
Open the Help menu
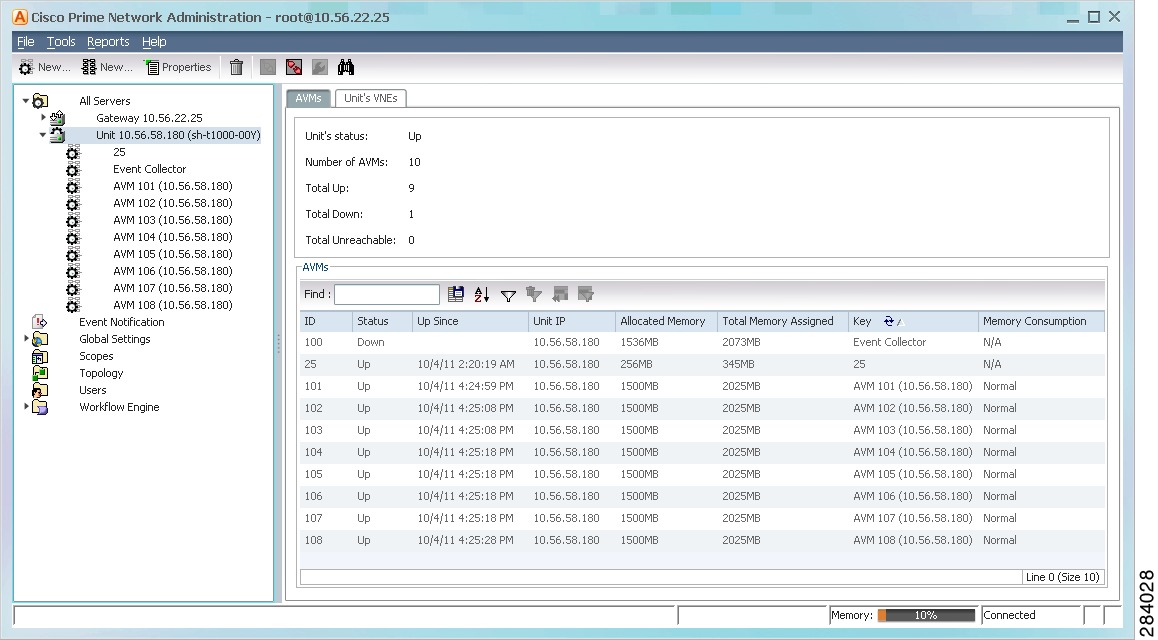(x=154, y=42)
